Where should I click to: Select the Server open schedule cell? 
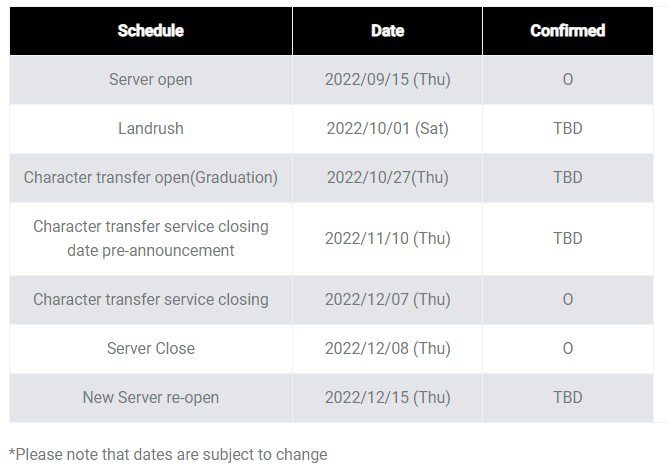(x=151, y=80)
